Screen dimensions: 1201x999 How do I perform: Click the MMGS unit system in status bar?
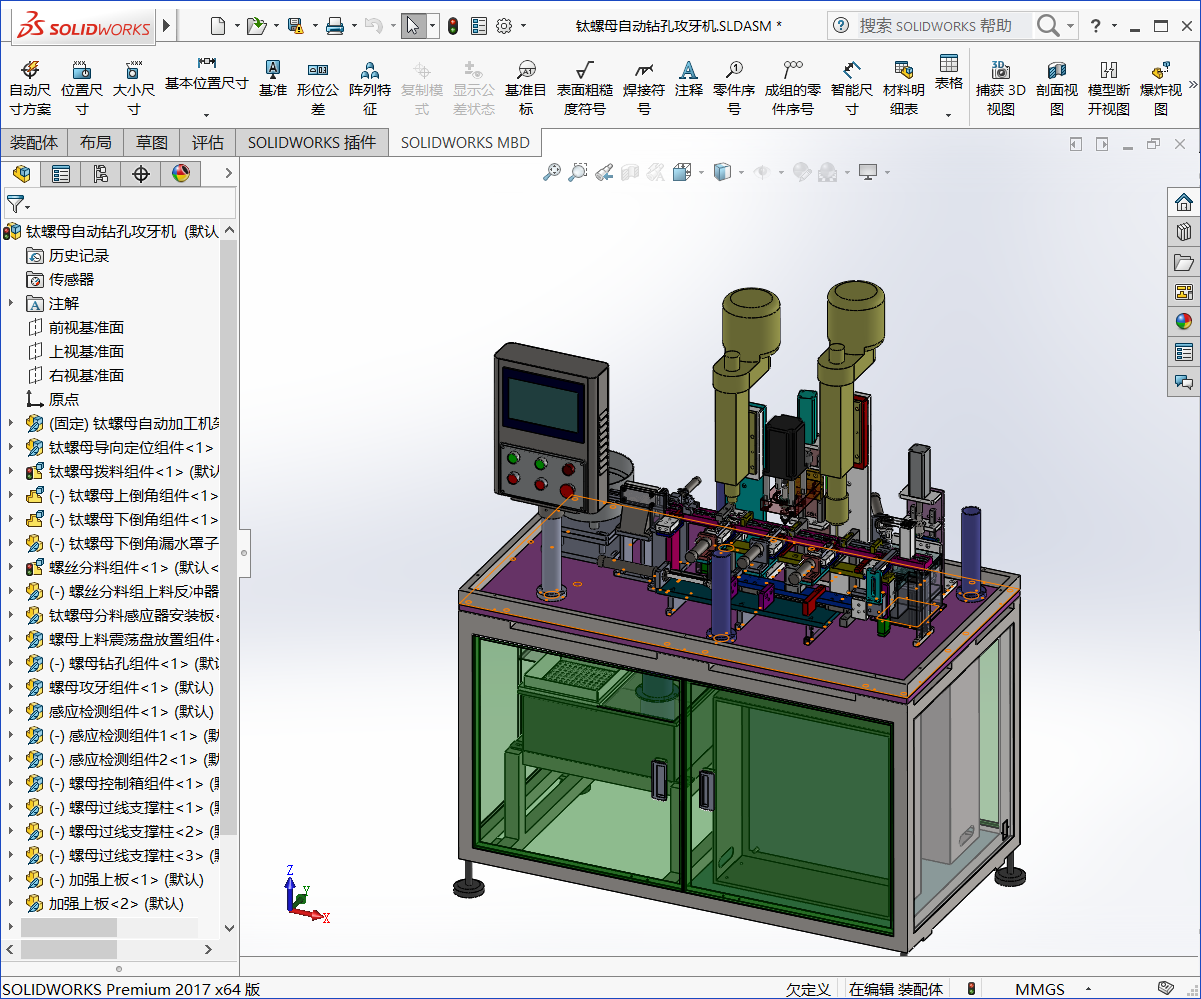pyautogui.click(x=1040, y=989)
